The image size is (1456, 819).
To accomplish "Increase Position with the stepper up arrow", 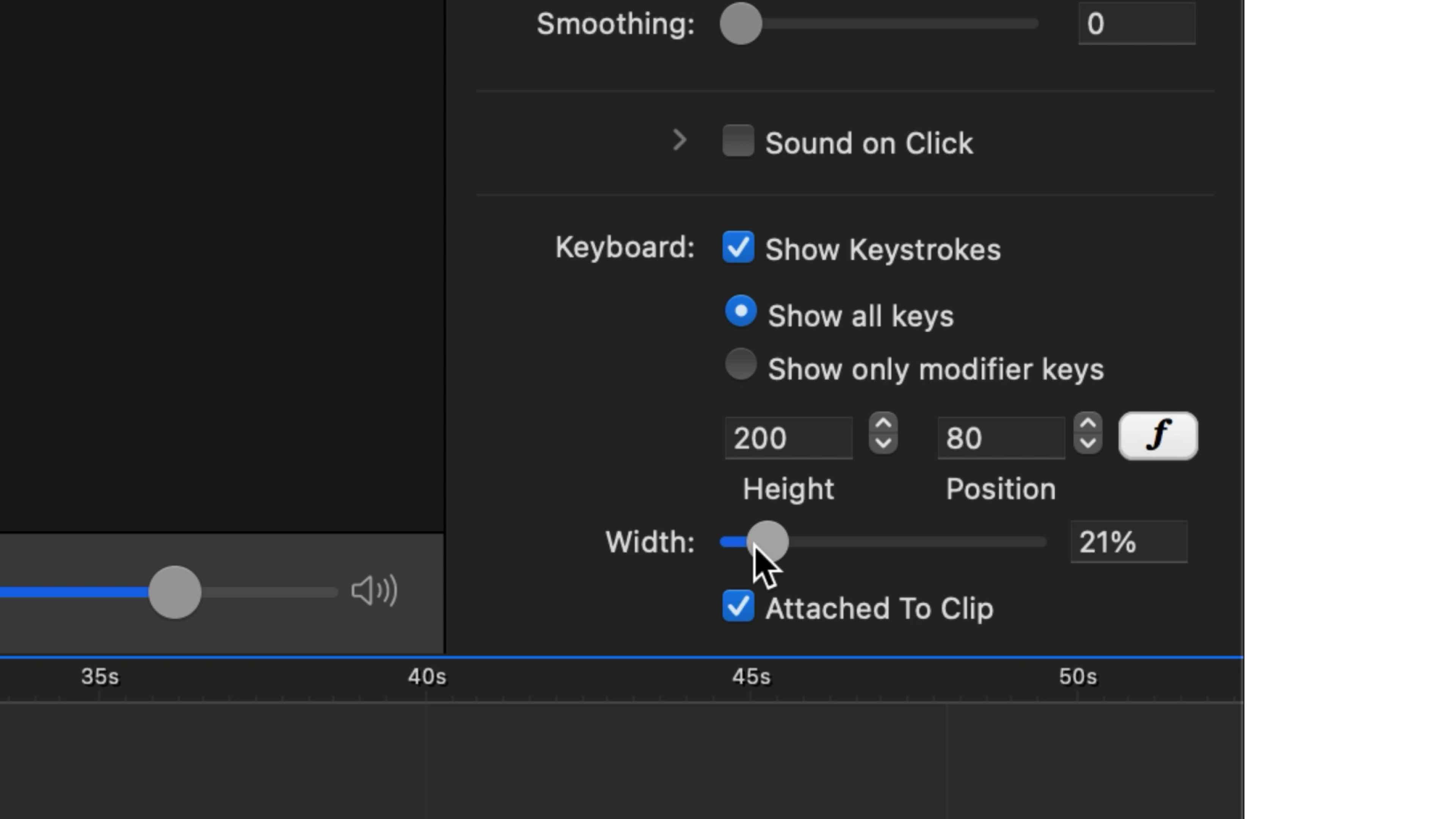I will [x=1088, y=424].
